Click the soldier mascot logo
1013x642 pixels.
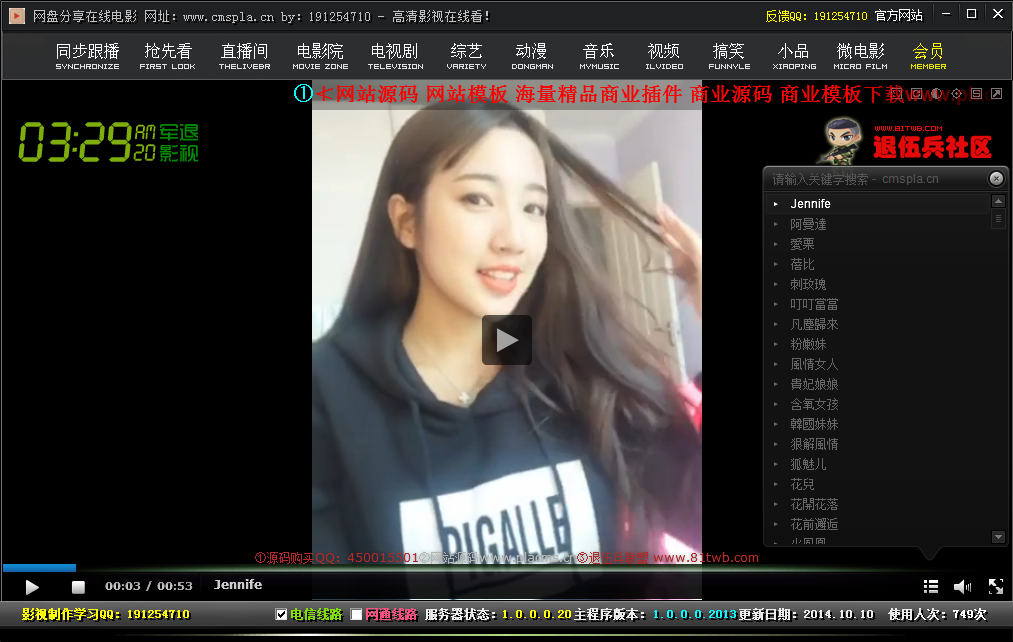[x=840, y=141]
